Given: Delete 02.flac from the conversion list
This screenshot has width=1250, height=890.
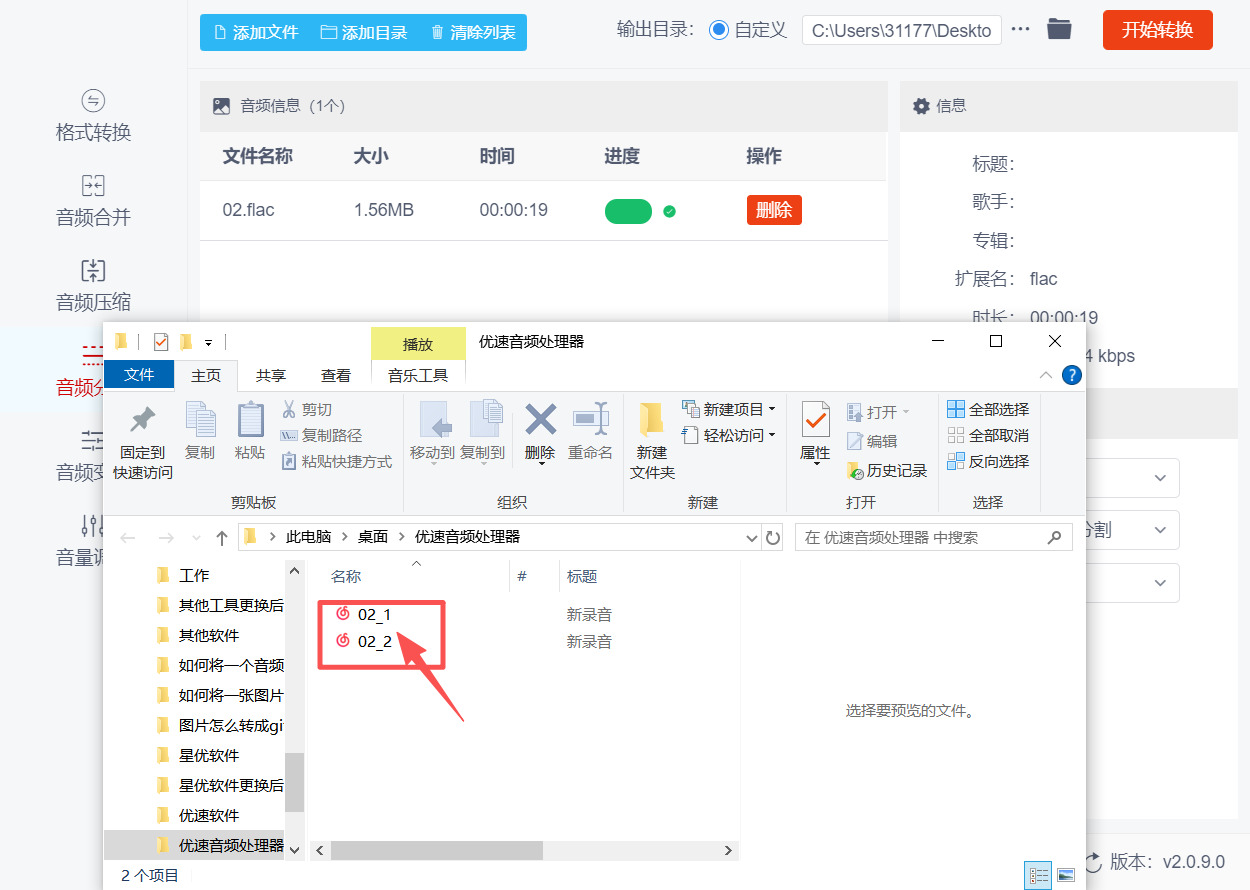Looking at the screenshot, I should click(773, 210).
